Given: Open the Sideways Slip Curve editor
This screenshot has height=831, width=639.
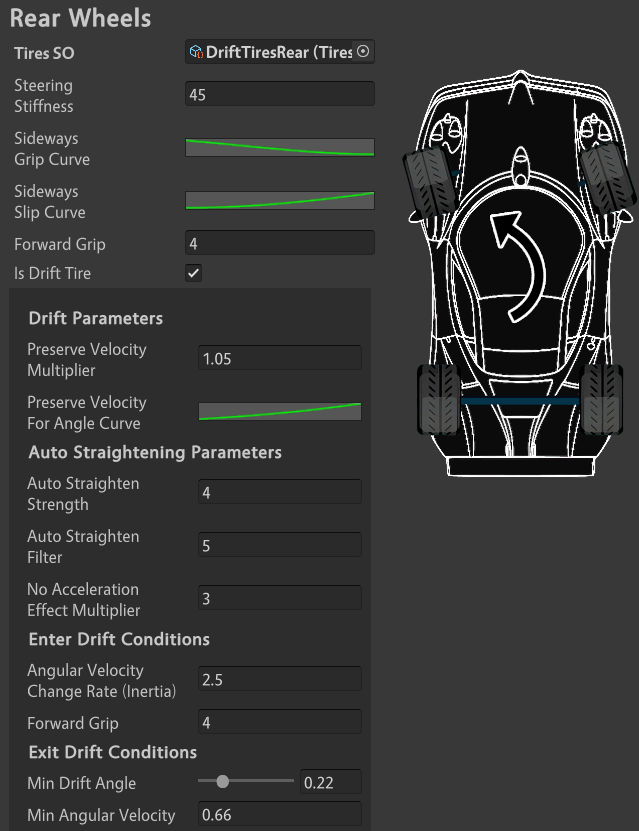Looking at the screenshot, I should click(x=280, y=200).
